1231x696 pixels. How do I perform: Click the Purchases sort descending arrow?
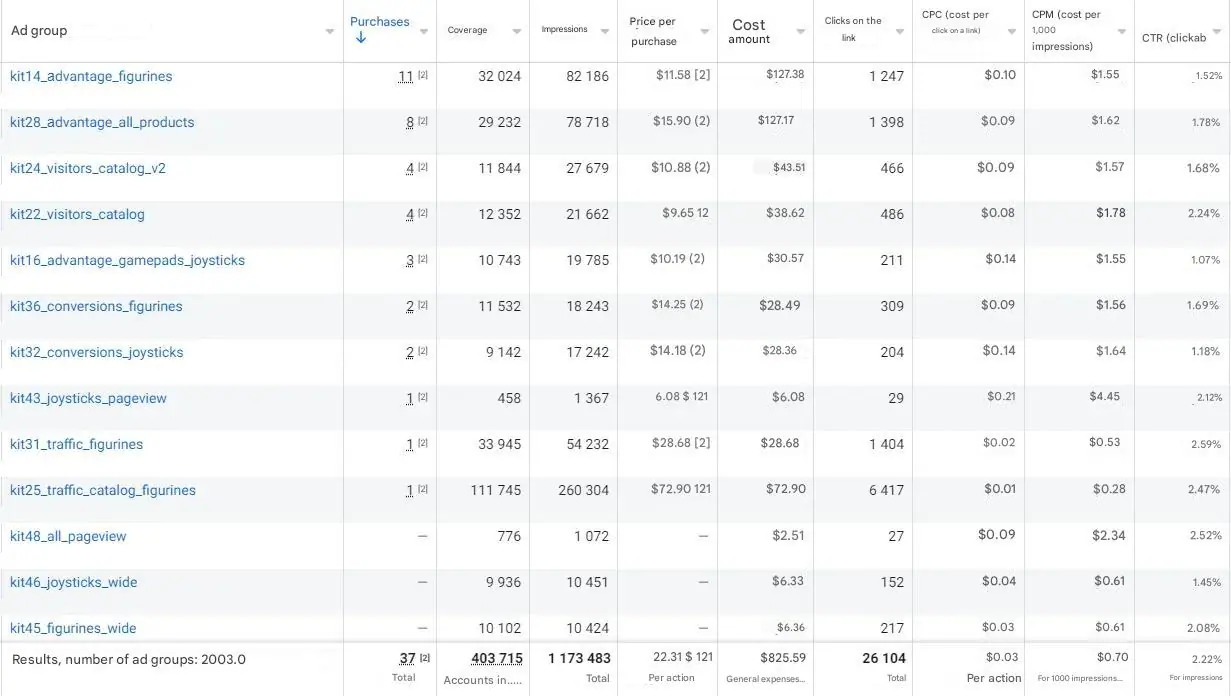click(360, 39)
